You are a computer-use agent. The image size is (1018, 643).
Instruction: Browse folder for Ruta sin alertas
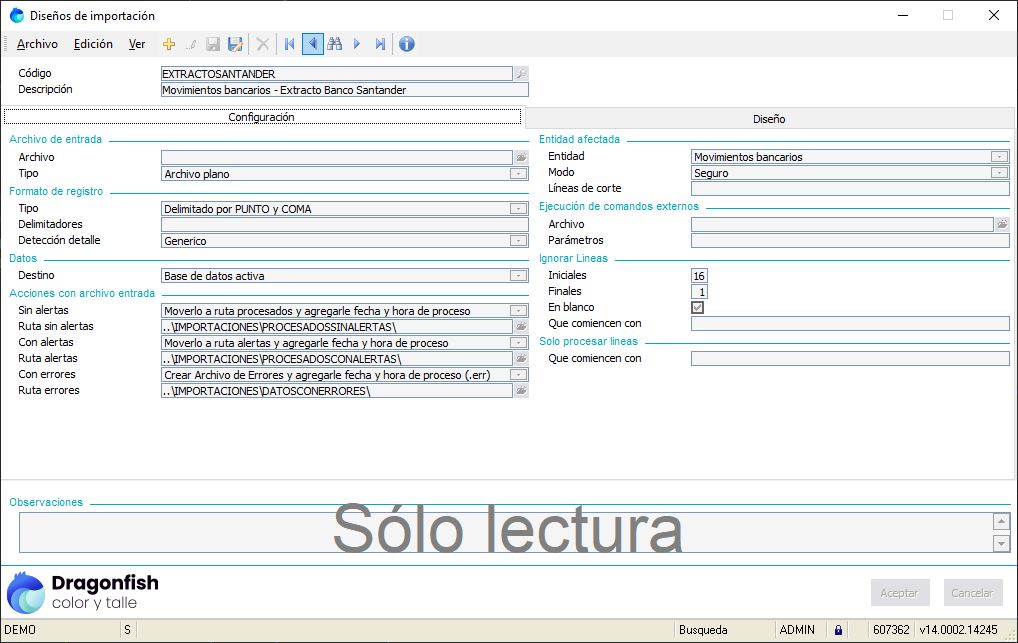[521, 327]
